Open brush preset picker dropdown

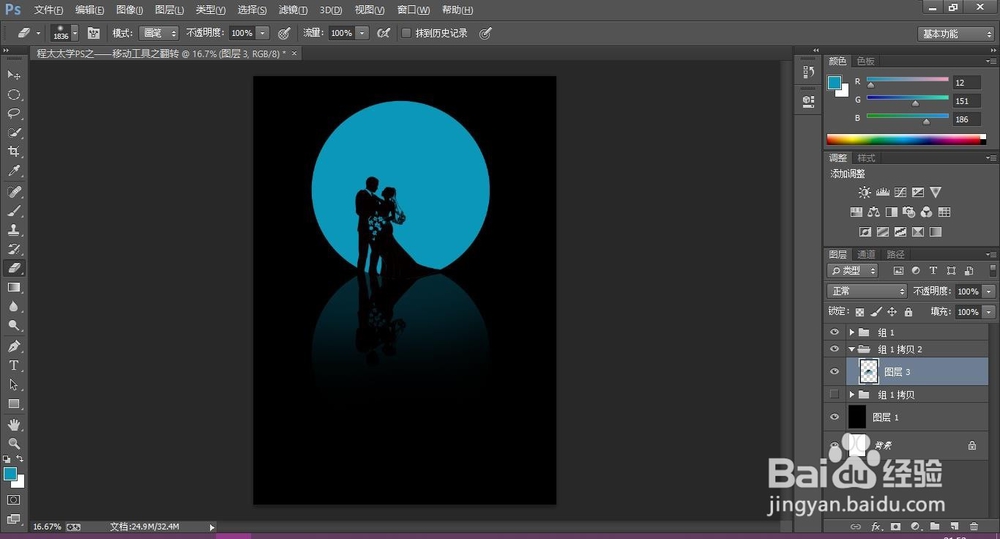(75, 33)
